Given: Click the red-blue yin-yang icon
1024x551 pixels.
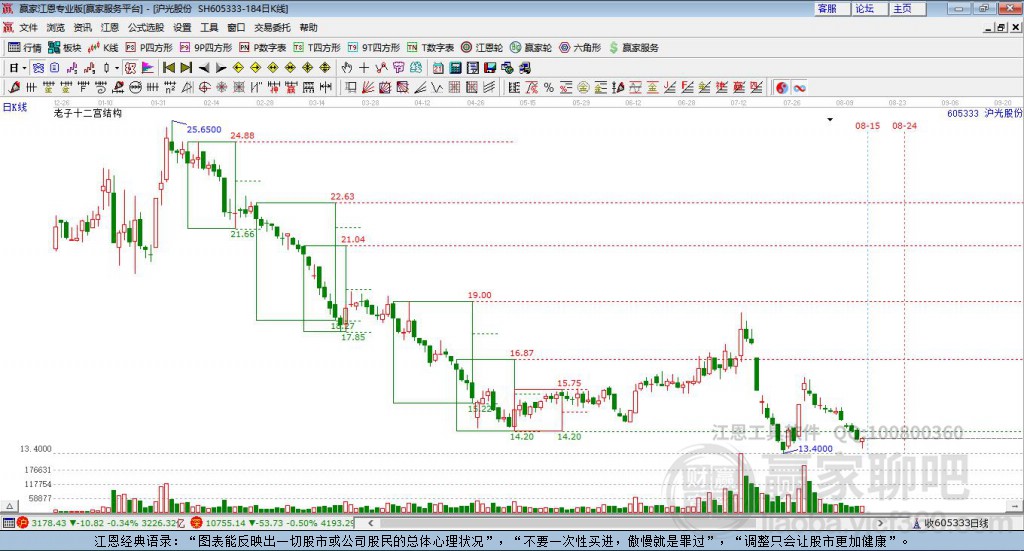Looking at the screenshot, I should coord(782,87).
